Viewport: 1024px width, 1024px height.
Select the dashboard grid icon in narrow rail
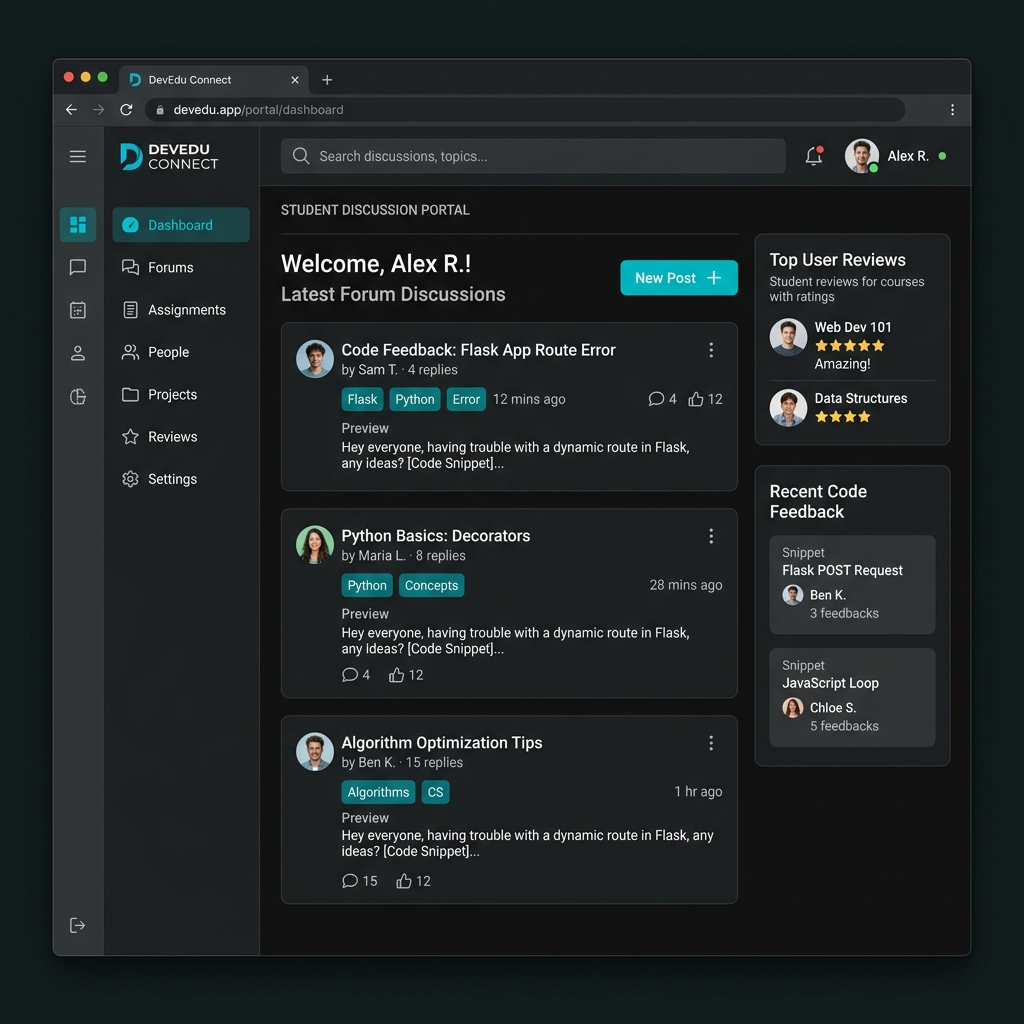coord(78,225)
